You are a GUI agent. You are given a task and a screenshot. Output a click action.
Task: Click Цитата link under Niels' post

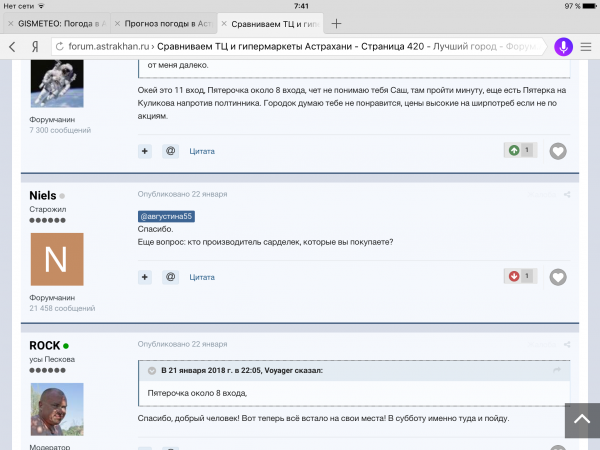tap(202, 277)
